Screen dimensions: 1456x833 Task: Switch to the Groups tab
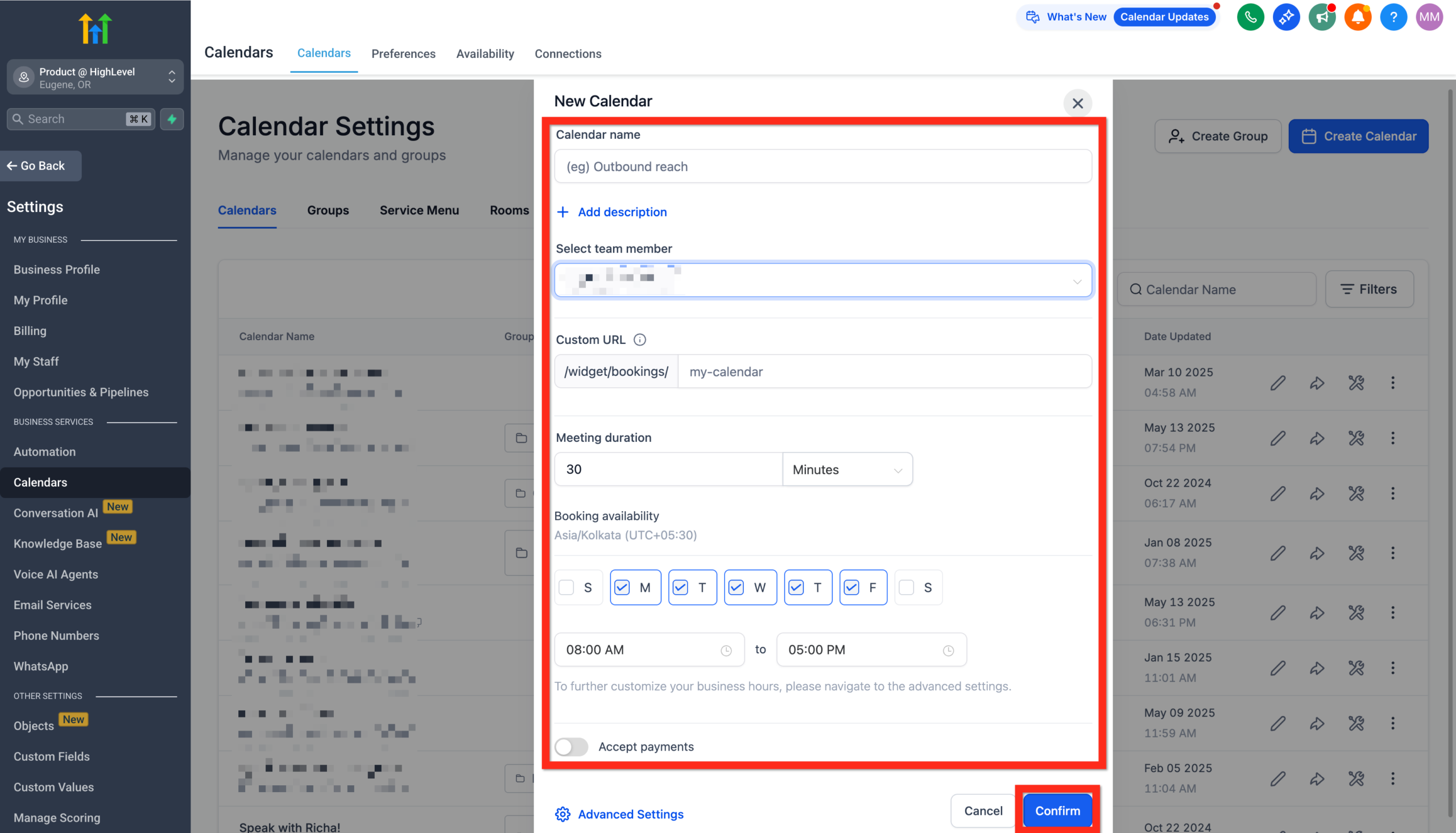click(328, 210)
